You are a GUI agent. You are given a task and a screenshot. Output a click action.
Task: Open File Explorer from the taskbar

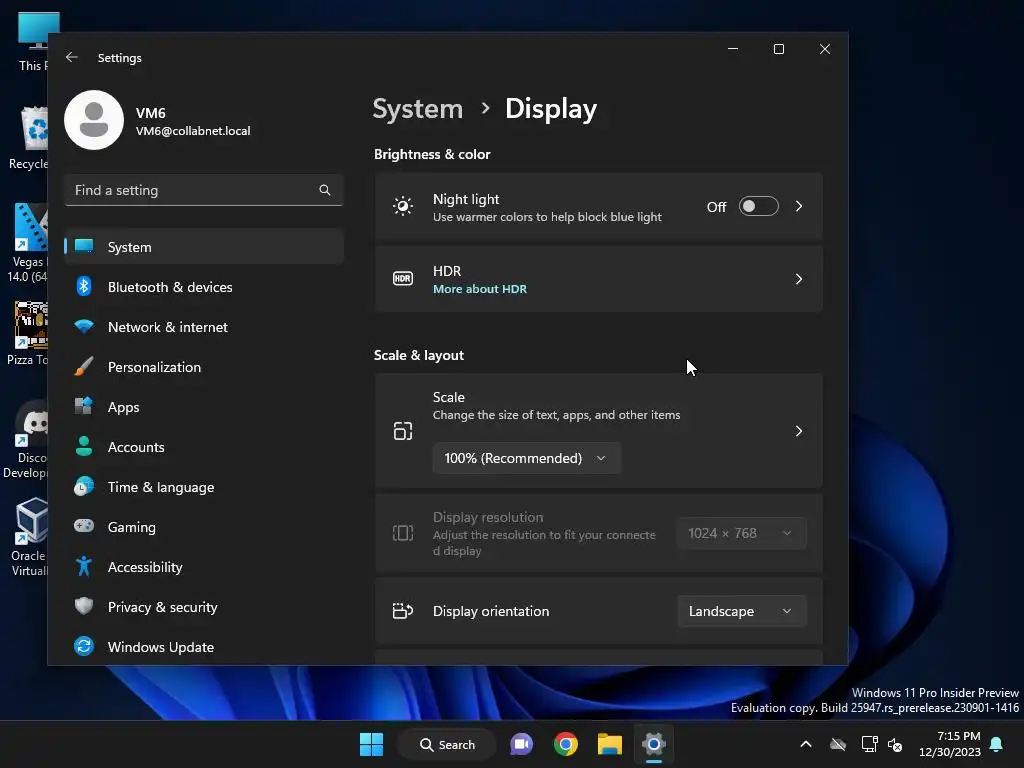click(609, 744)
